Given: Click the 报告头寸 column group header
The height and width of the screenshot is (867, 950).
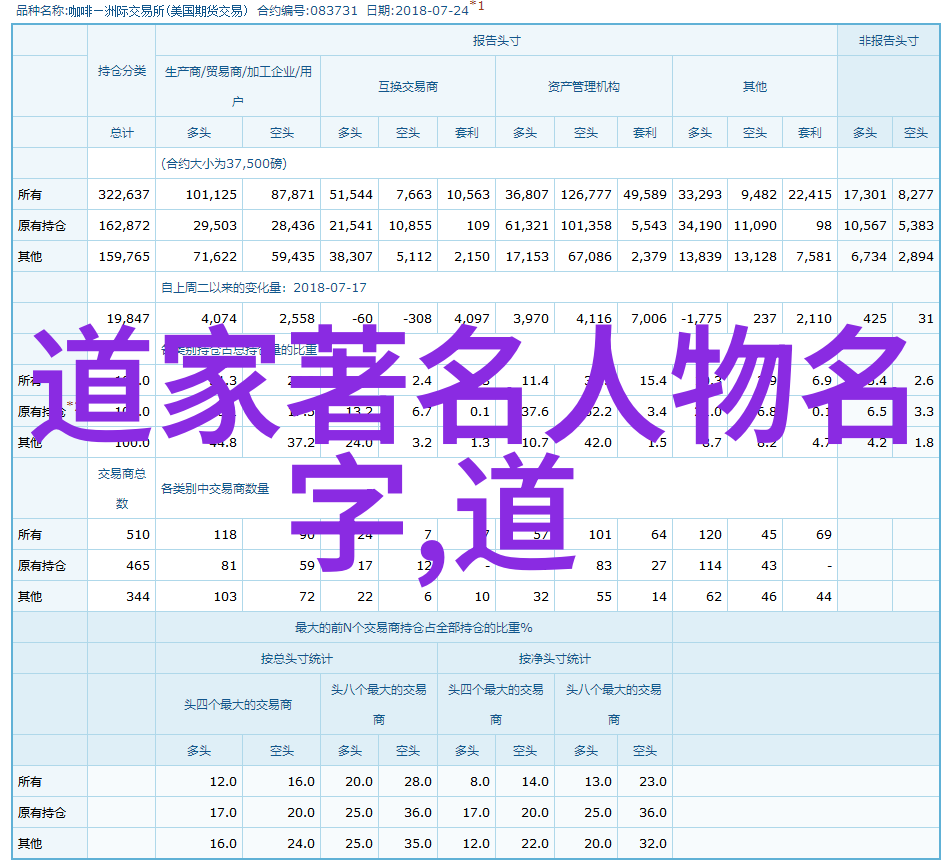Looking at the screenshot, I should tap(496, 41).
